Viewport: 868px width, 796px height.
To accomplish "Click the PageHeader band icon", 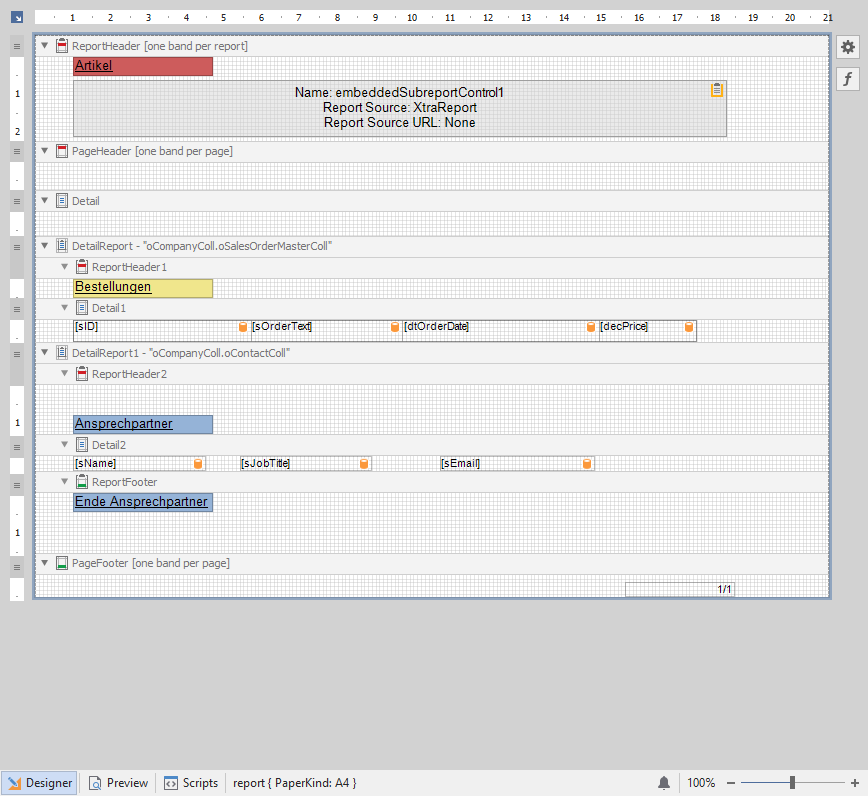I will (62, 151).
